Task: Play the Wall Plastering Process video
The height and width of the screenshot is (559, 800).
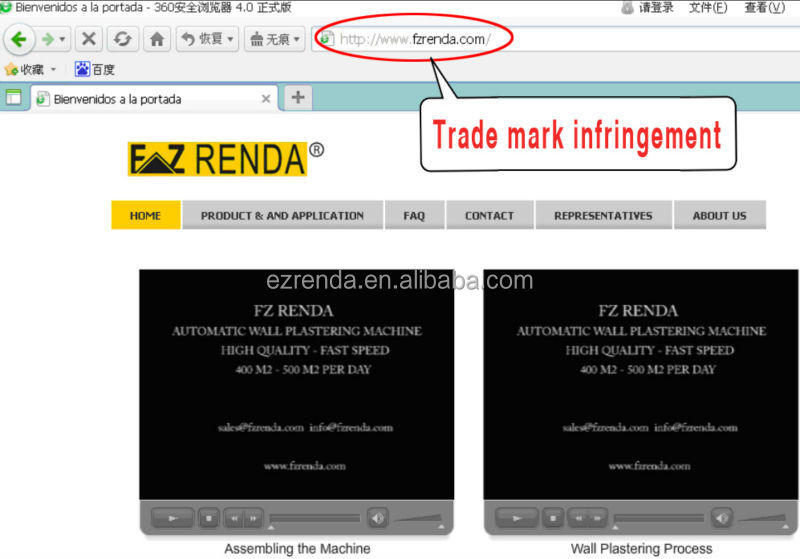Action: tap(517, 518)
